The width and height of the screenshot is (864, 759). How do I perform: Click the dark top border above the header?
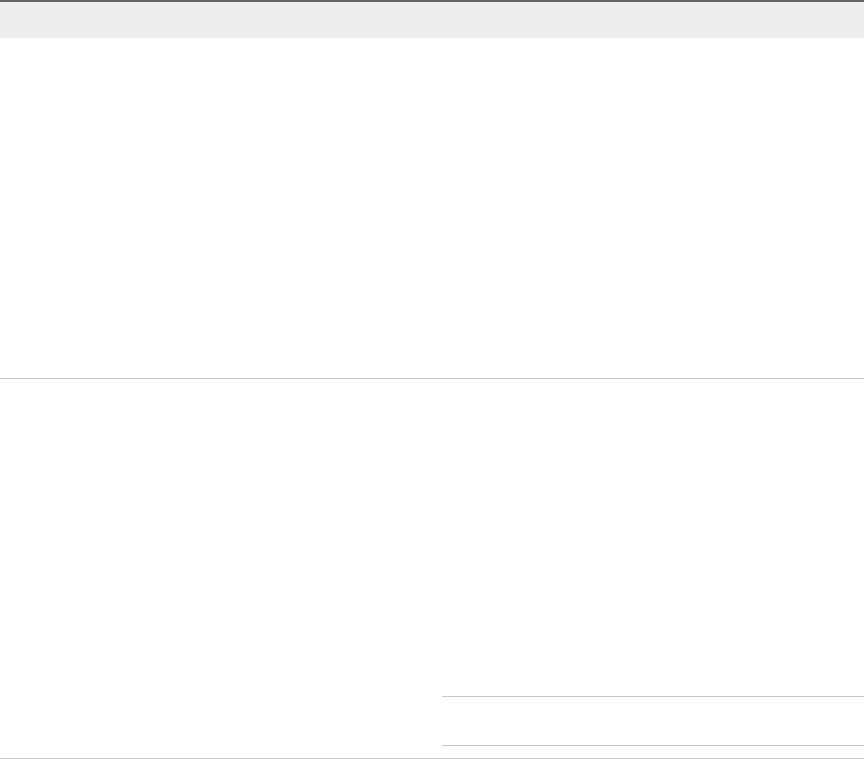pos(432,1)
